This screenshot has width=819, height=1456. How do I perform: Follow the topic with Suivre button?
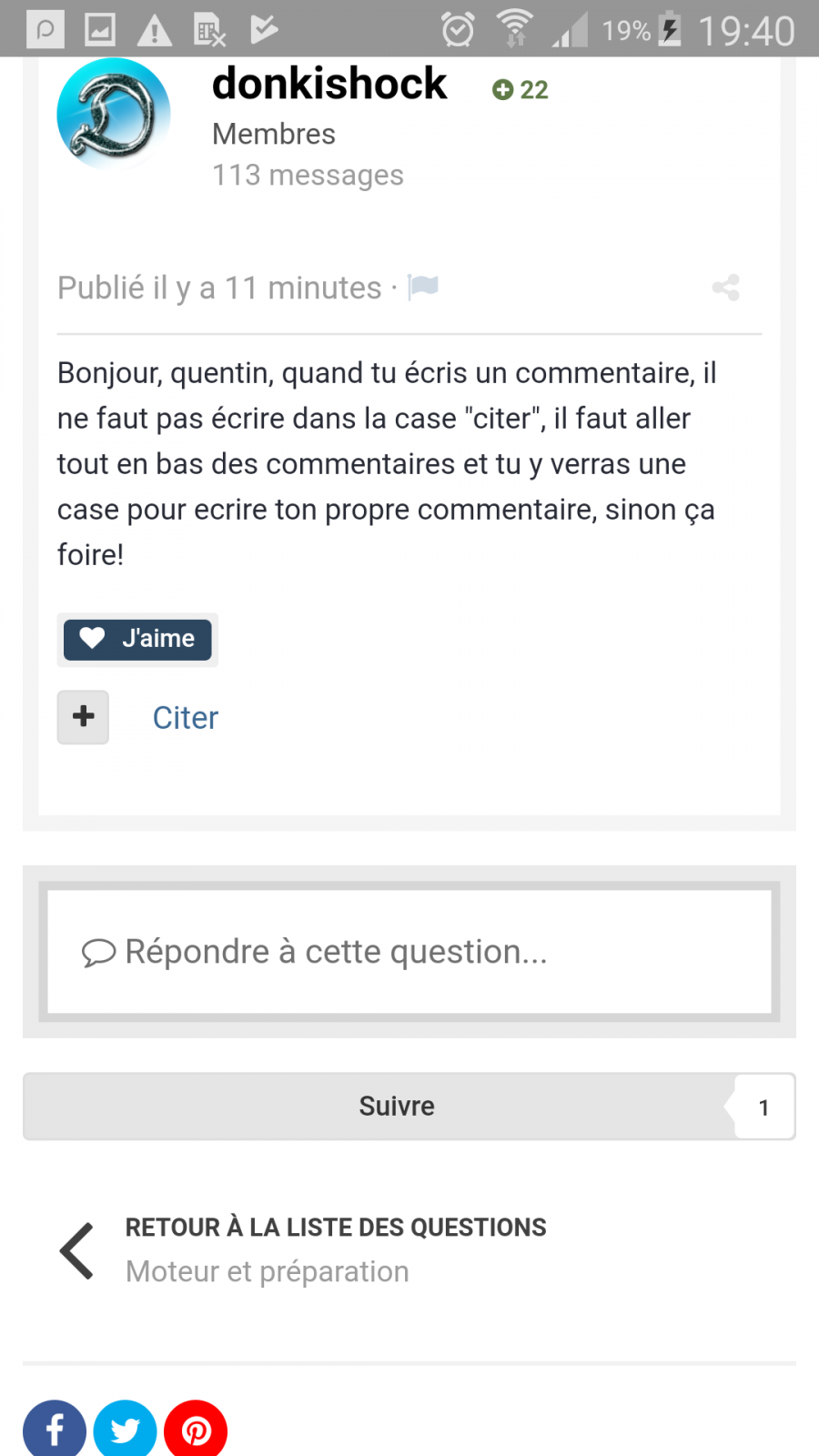pyautogui.click(x=396, y=1107)
